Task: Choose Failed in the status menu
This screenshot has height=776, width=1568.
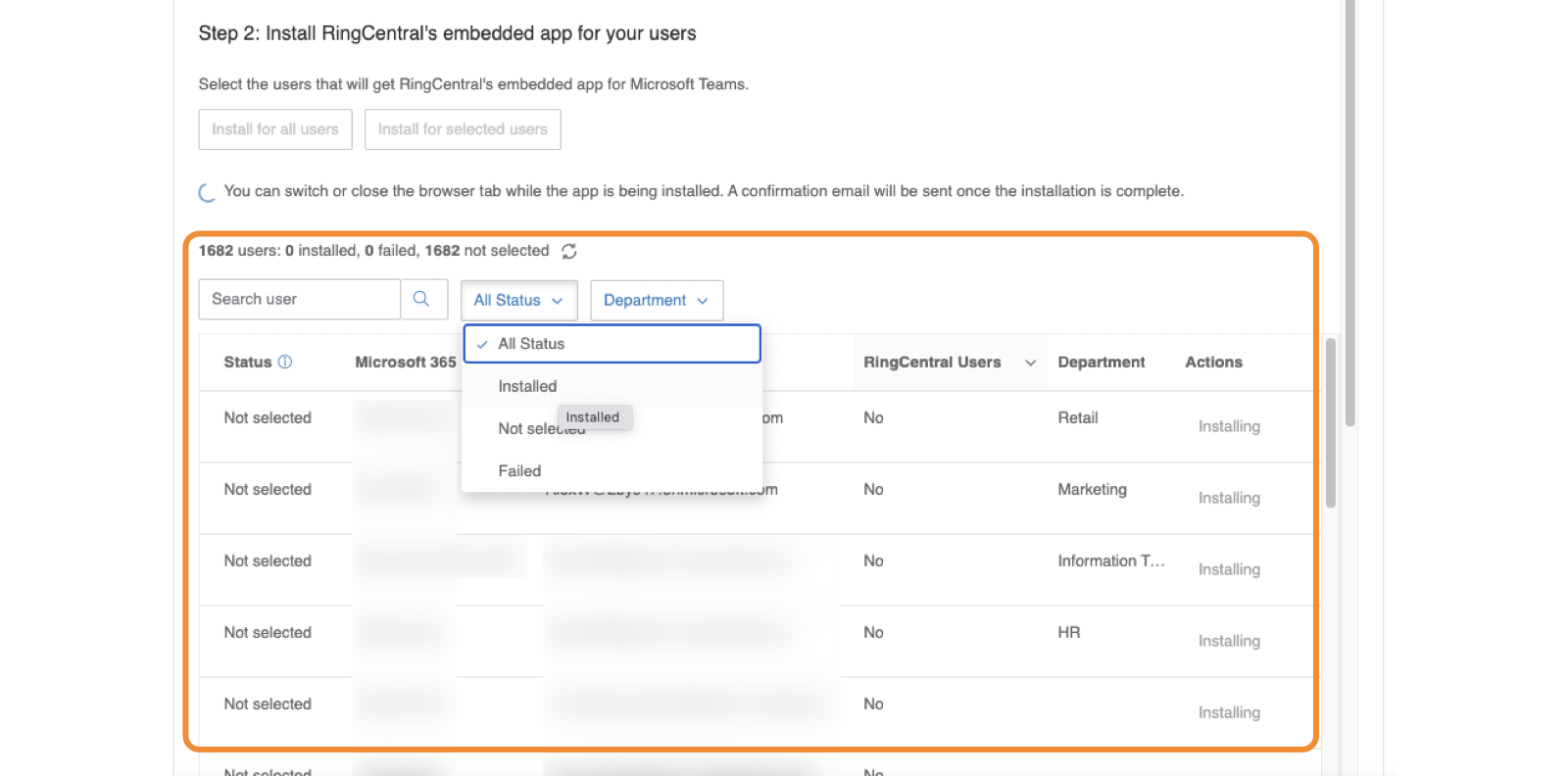Action: coord(519,471)
